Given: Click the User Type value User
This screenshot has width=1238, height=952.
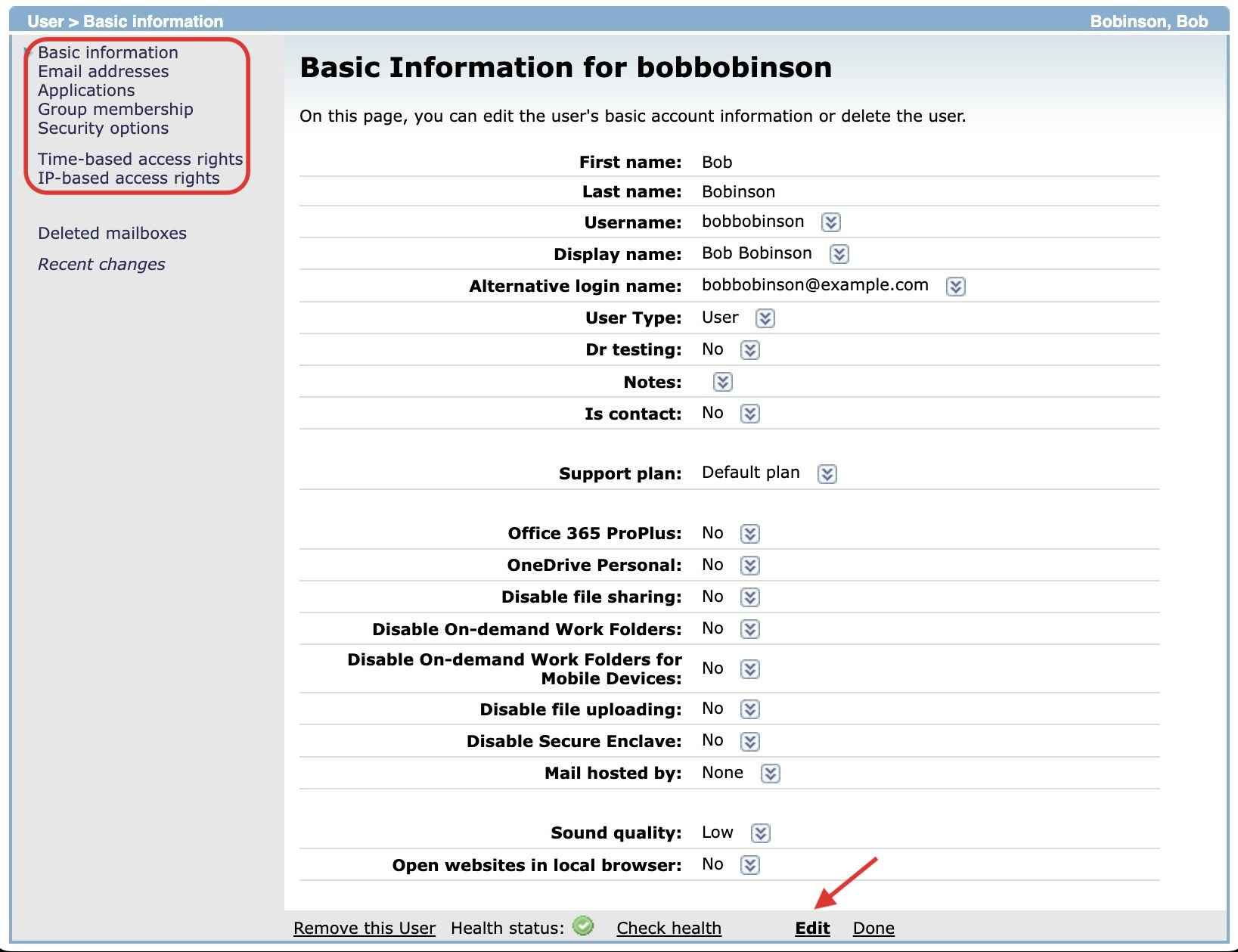Looking at the screenshot, I should pyautogui.click(x=721, y=317).
